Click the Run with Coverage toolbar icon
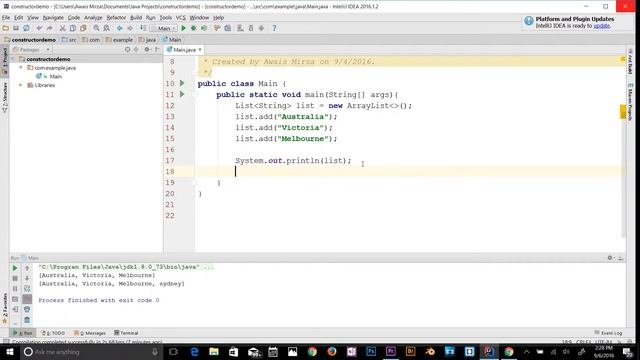This screenshot has height=360, width=640. pos(204,28)
